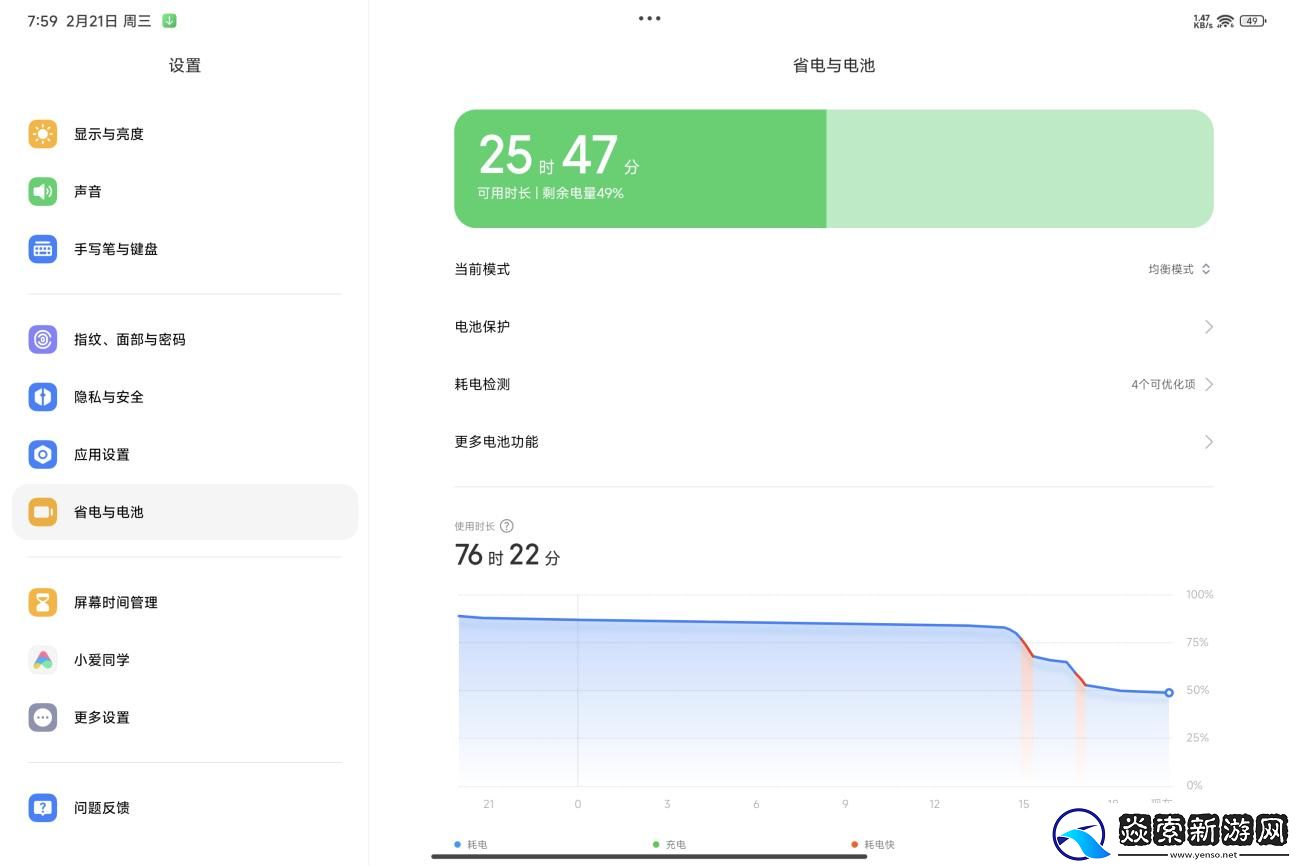The image size is (1299, 866).
Task: Open the 4 optimization items (4个可优化项) link
Action: (1163, 383)
